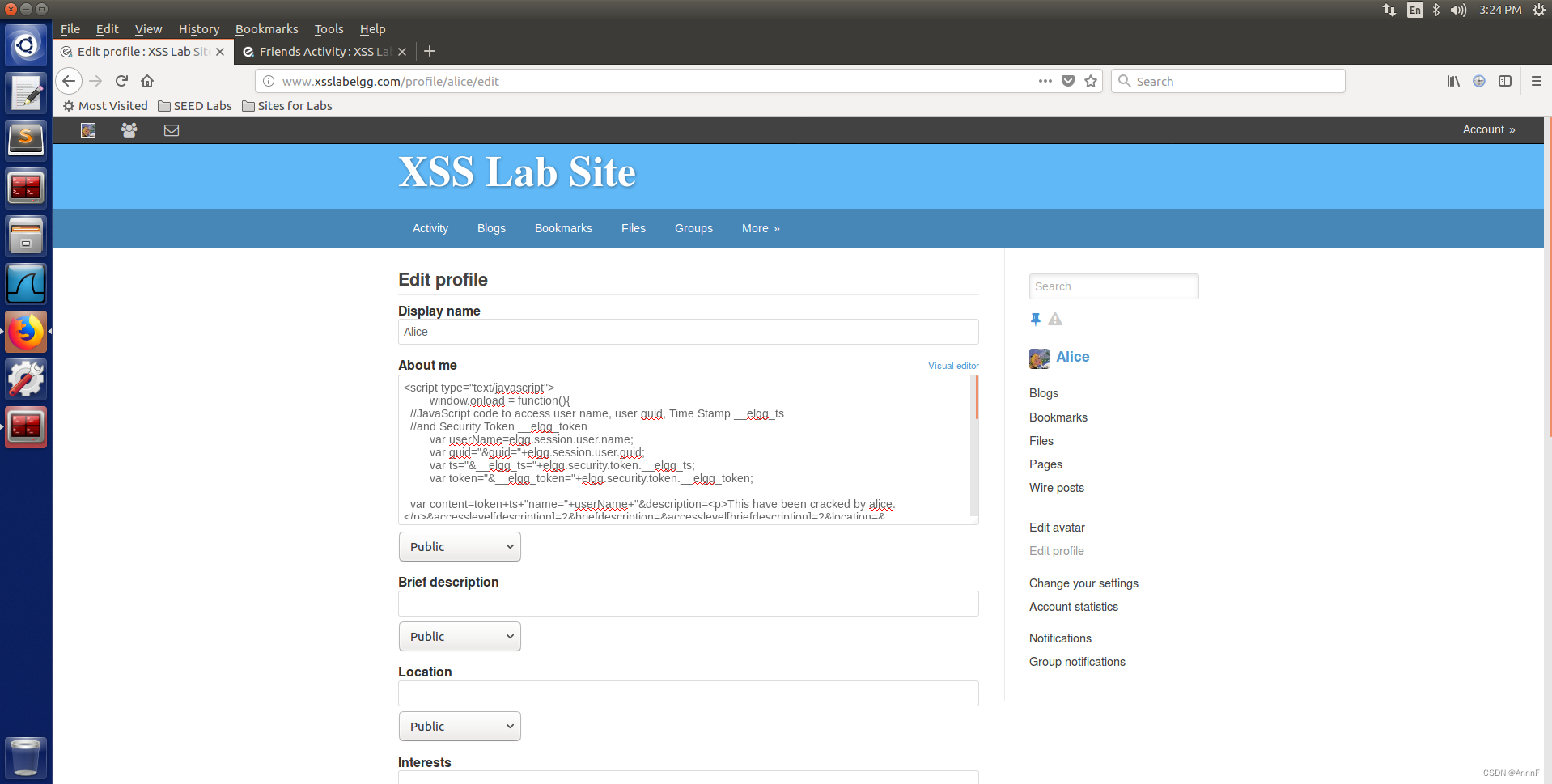Open the SEED Labs bookmarks folder
The image size is (1552, 784).
pyautogui.click(x=195, y=106)
